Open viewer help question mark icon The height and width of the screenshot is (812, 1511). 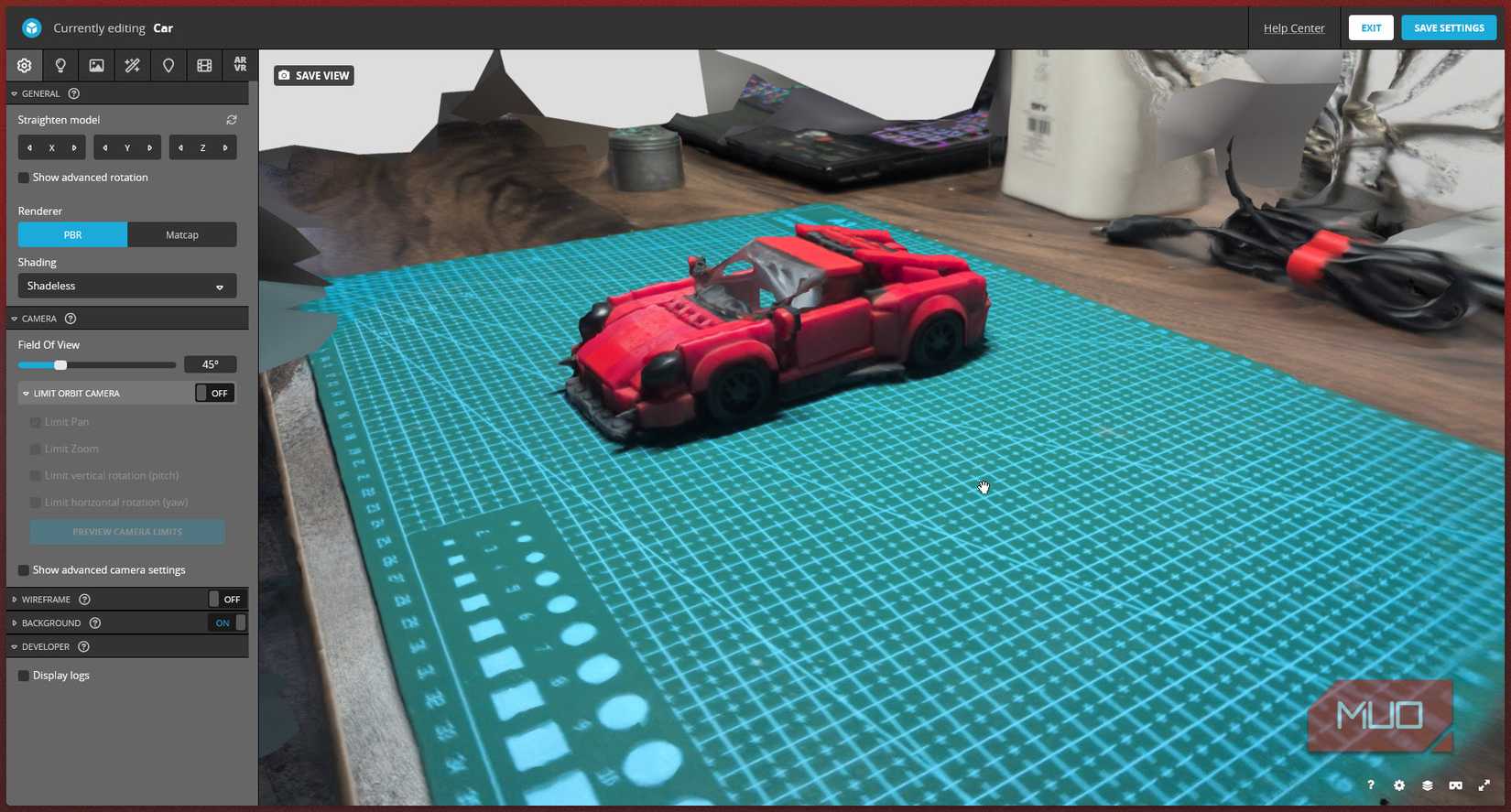click(x=1371, y=785)
